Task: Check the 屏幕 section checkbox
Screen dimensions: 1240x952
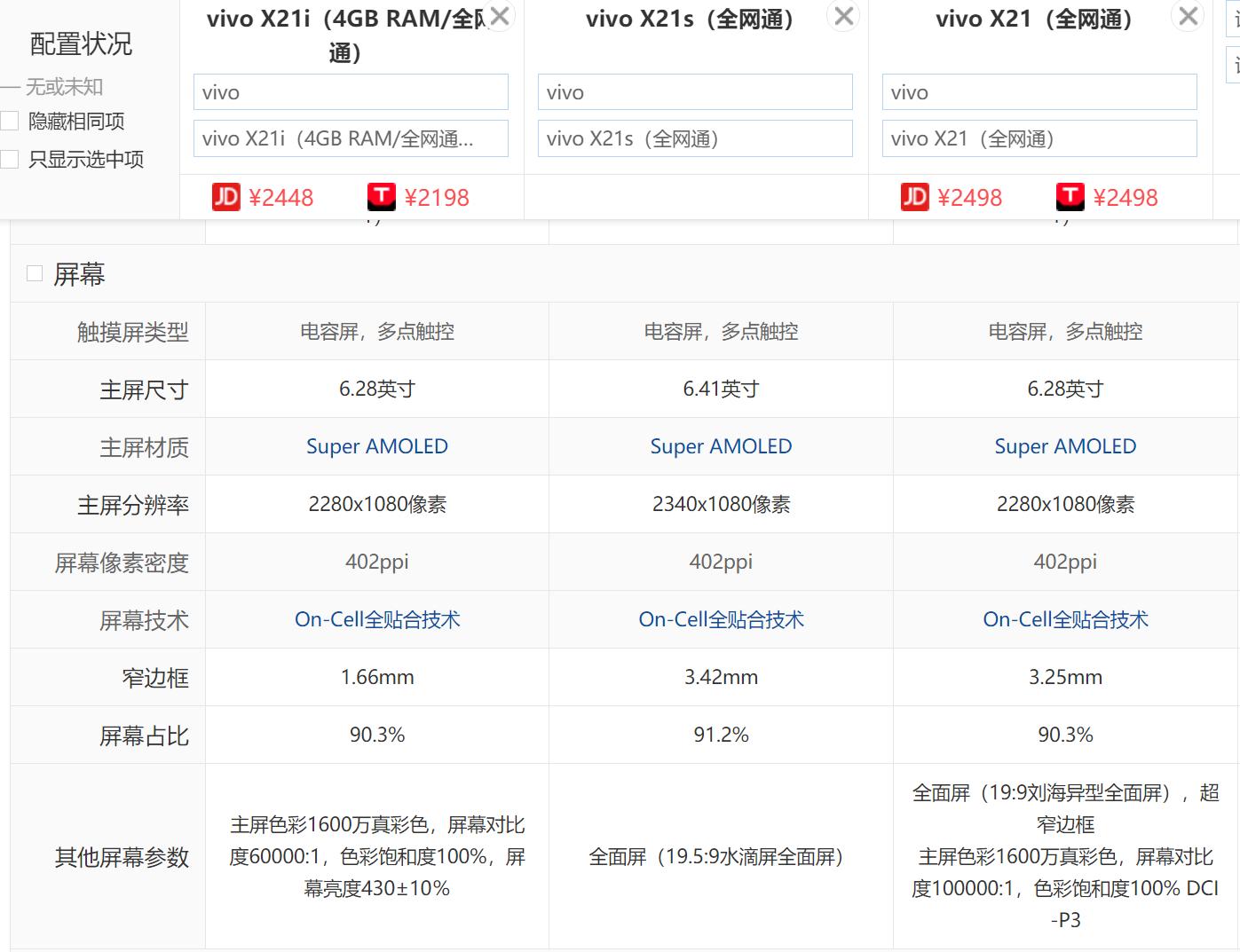Action: pyautogui.click(x=34, y=273)
